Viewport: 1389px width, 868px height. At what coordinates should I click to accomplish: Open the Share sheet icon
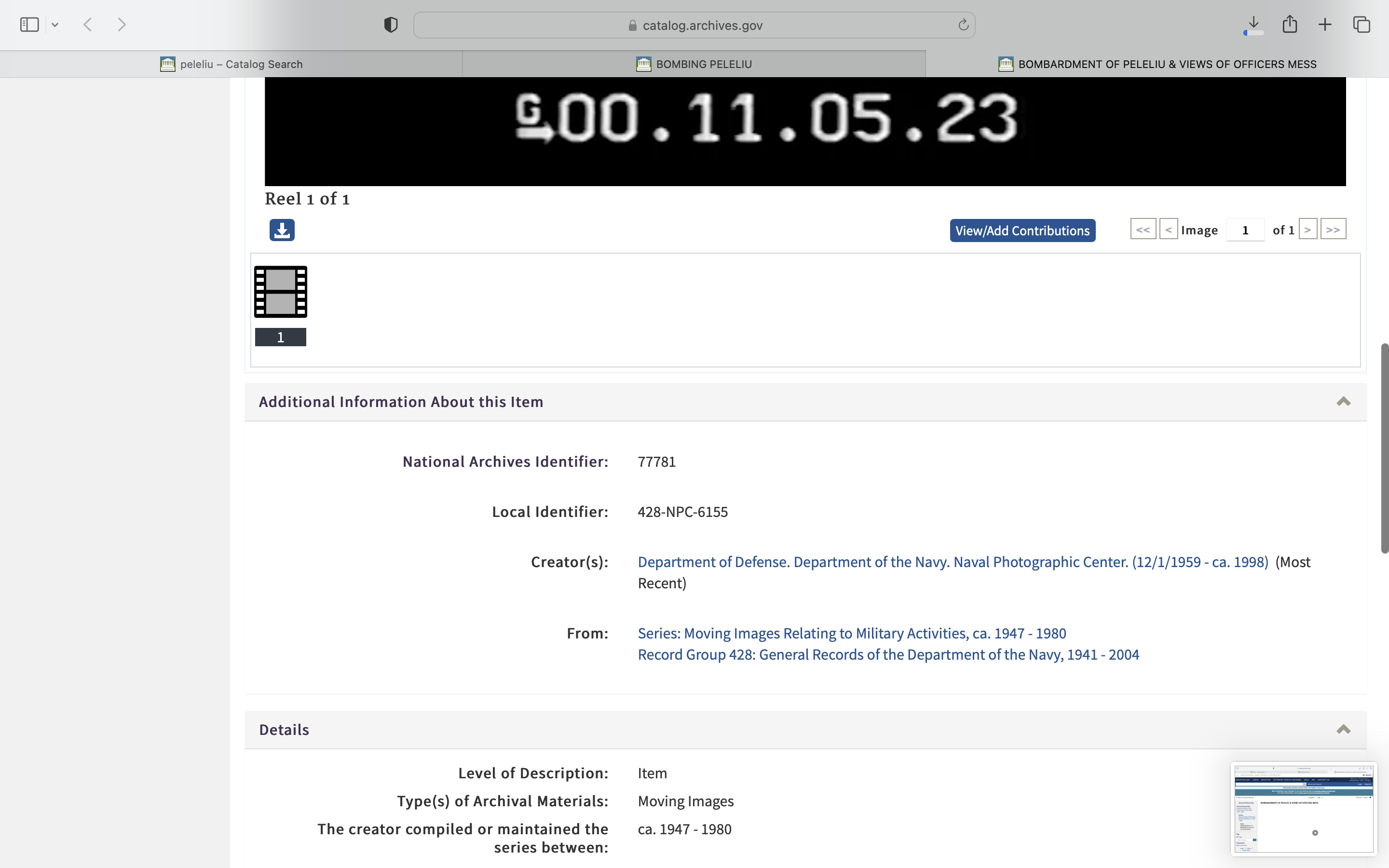pyautogui.click(x=1290, y=24)
